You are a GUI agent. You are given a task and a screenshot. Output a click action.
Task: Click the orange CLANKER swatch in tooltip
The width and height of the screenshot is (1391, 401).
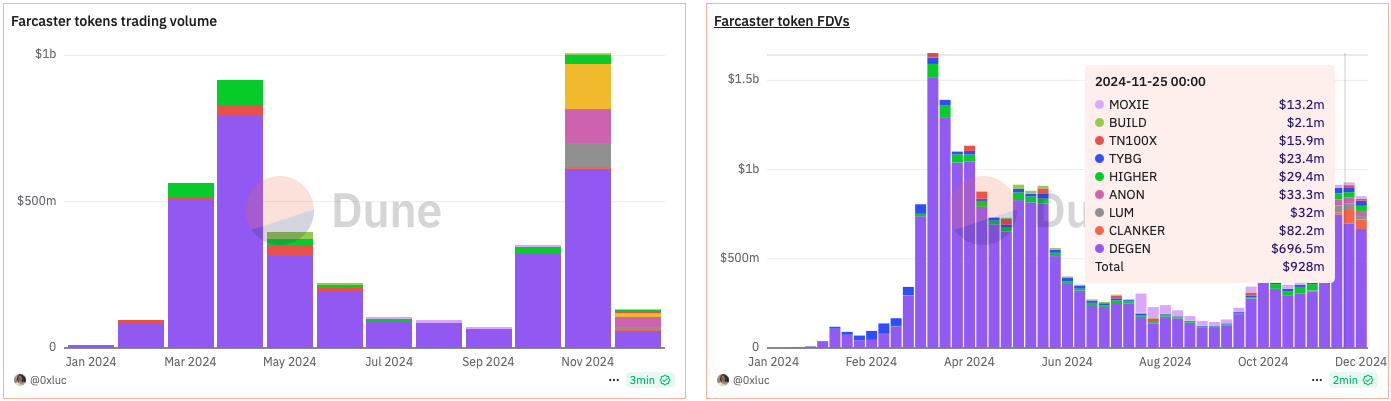[1100, 231]
